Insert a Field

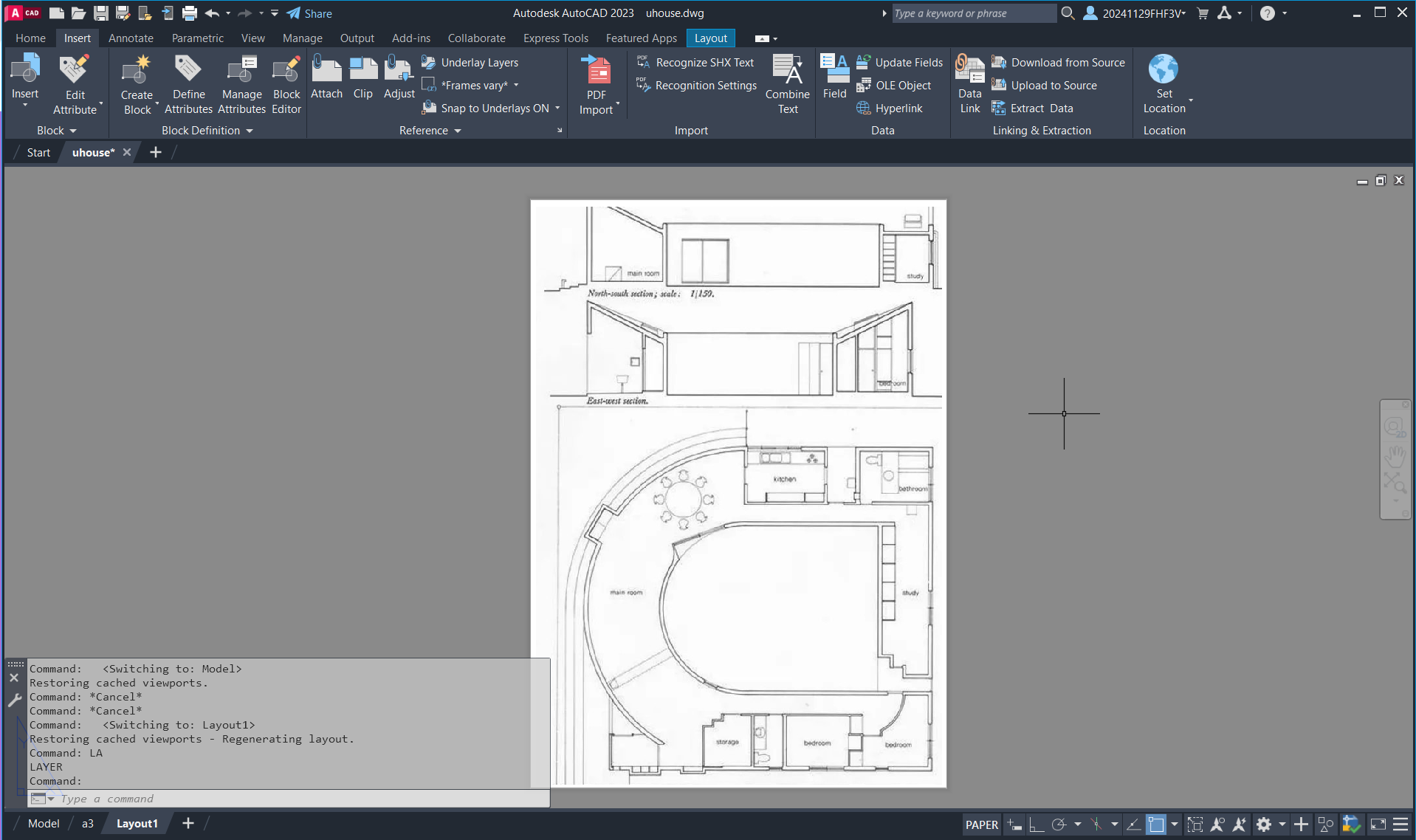coord(834,77)
